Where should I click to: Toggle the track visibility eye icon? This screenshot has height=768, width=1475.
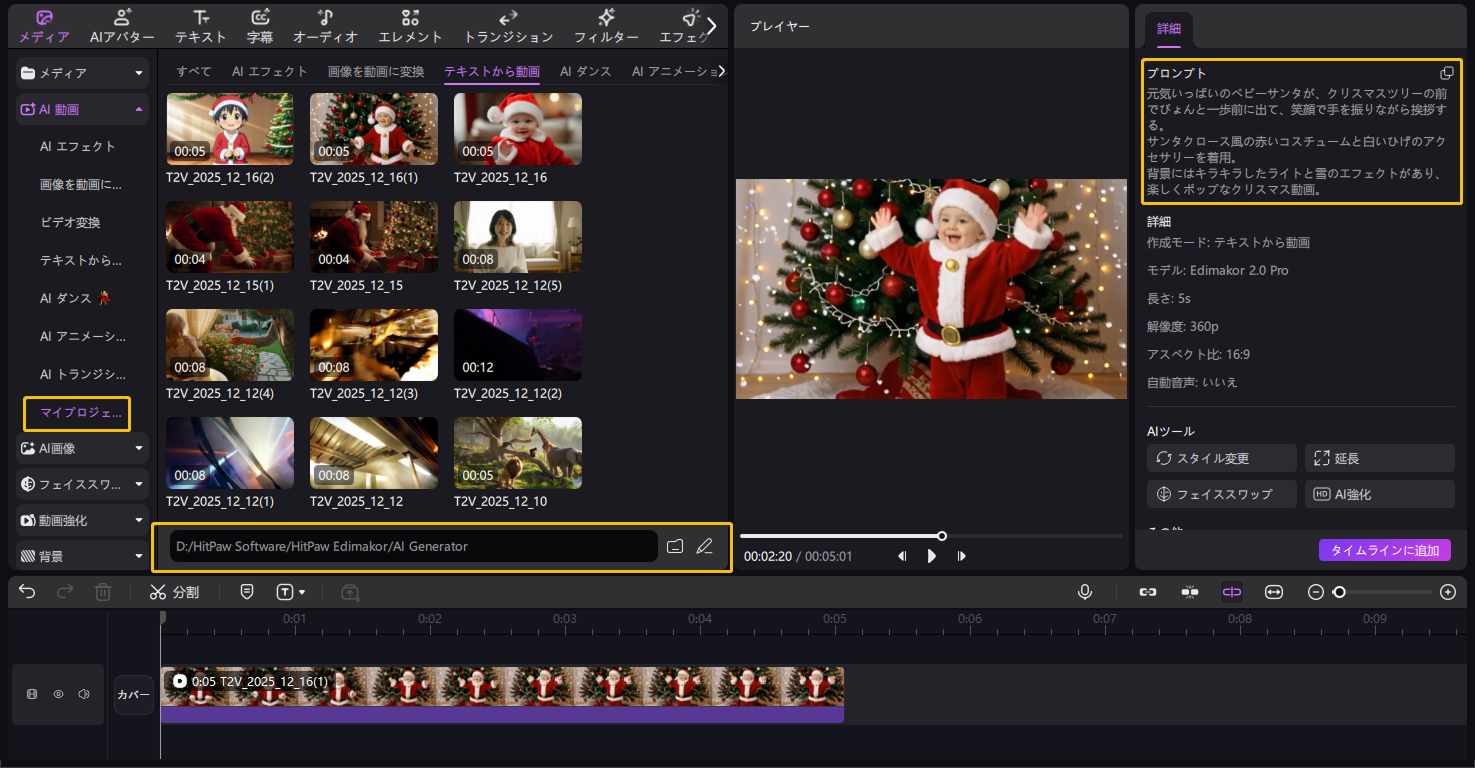[x=58, y=694]
